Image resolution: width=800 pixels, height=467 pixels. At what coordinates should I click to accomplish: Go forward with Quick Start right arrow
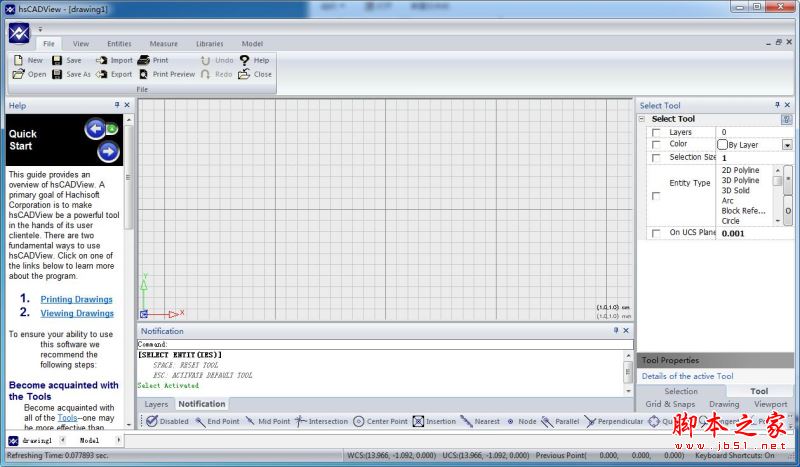[x=108, y=152]
